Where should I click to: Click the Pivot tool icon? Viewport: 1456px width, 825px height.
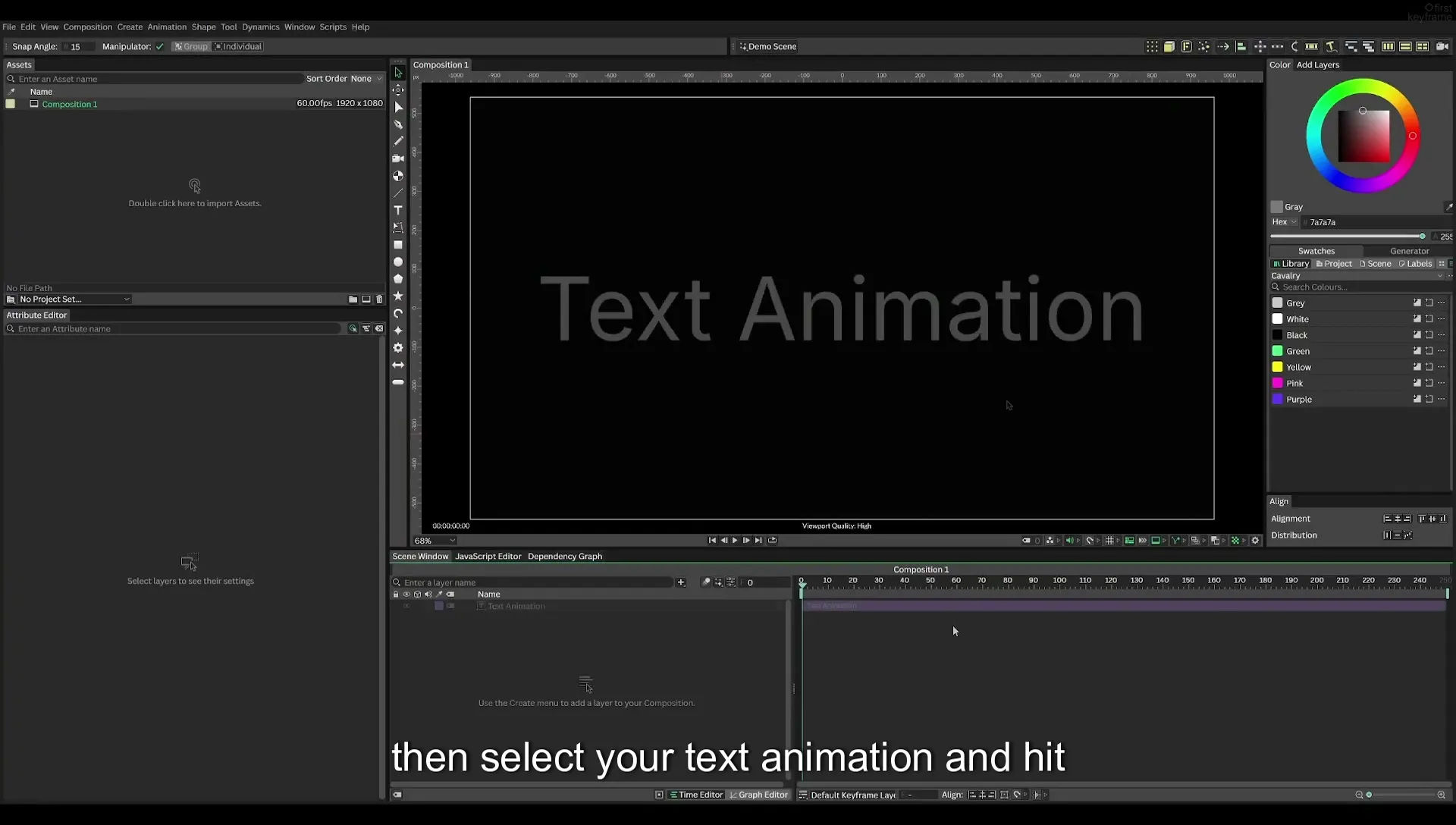pyautogui.click(x=398, y=89)
